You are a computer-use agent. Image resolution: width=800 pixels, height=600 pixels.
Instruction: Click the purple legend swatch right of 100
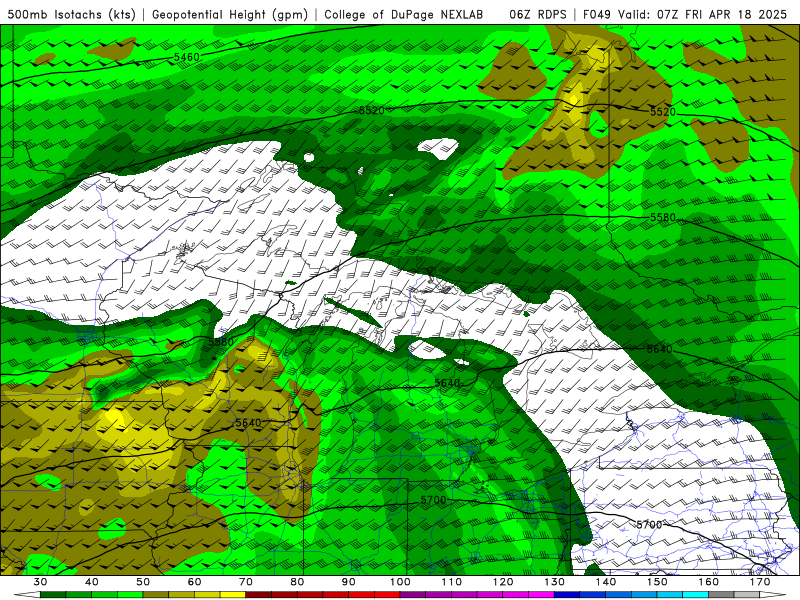413,595
